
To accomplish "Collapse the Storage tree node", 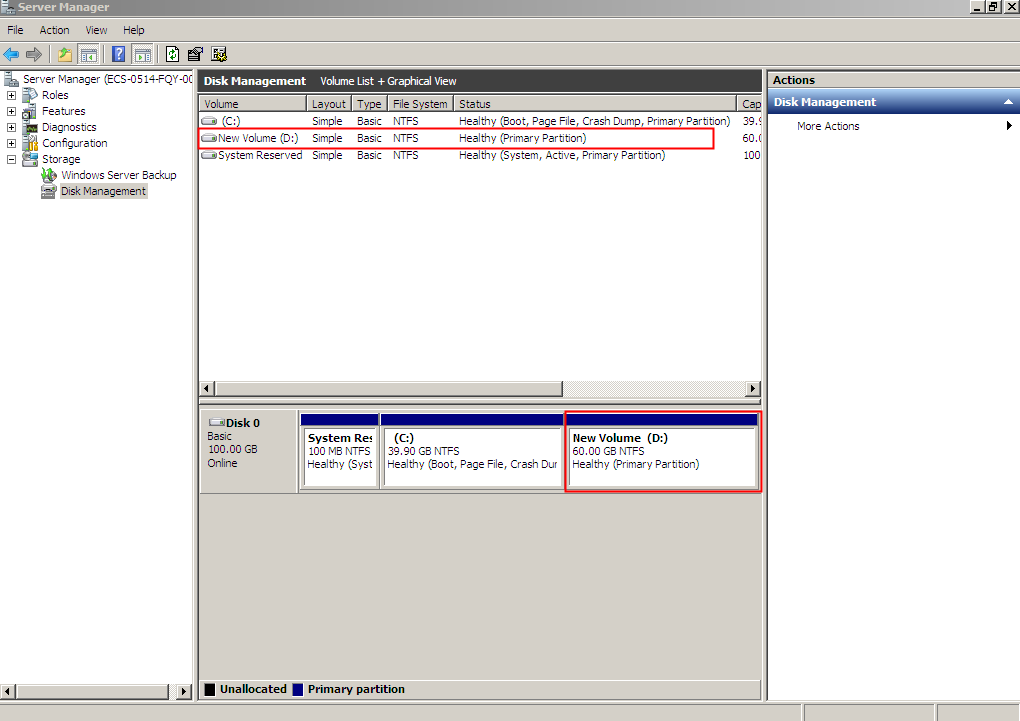I will click(x=11, y=159).
